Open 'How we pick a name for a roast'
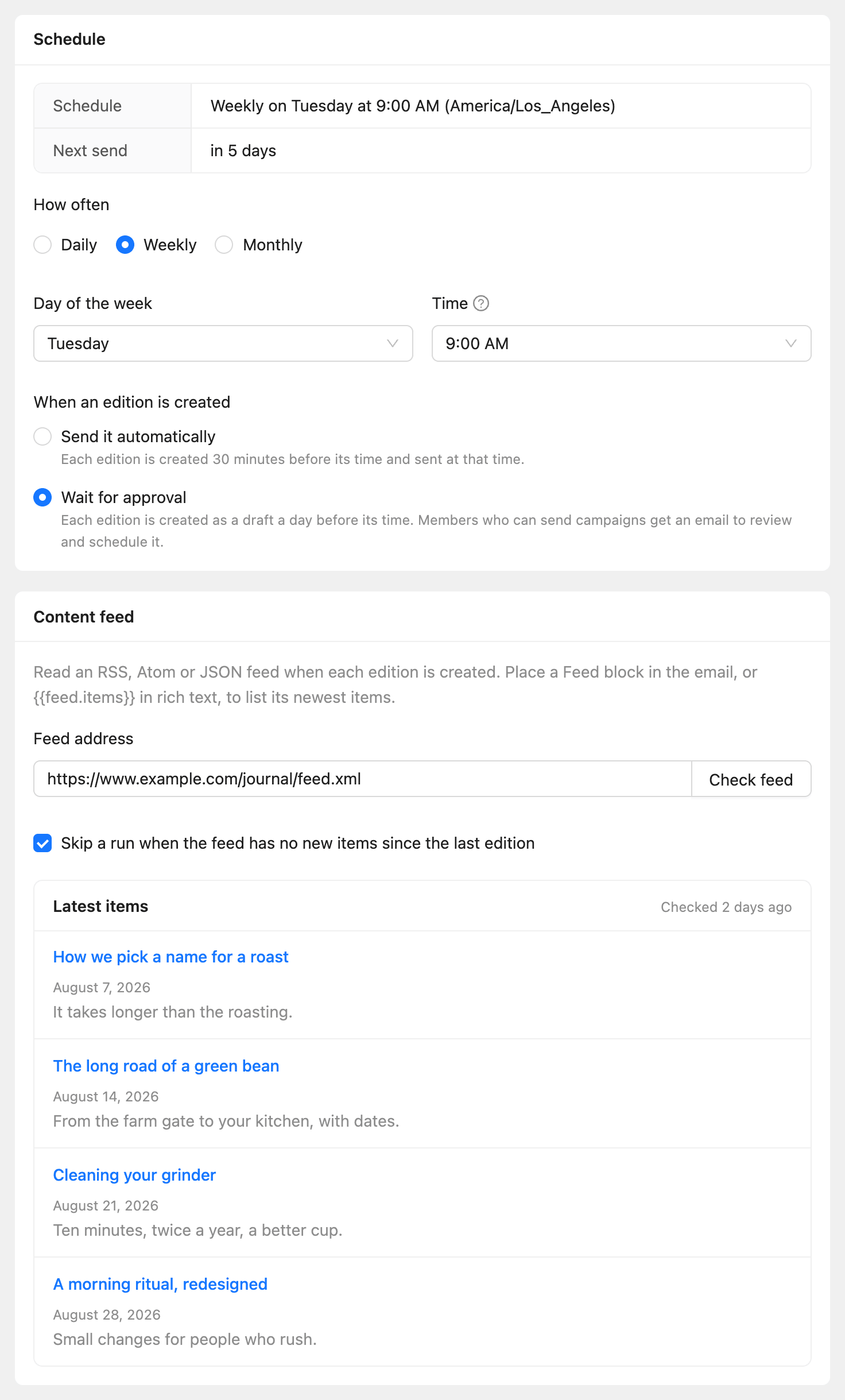This screenshot has width=845, height=1400. (x=170, y=957)
